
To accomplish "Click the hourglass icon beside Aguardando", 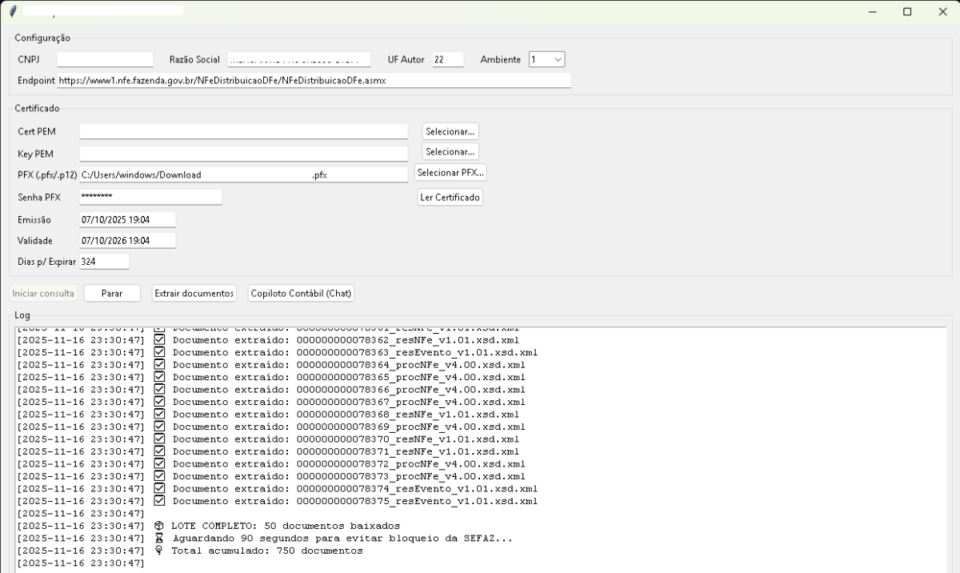I will [159, 538].
